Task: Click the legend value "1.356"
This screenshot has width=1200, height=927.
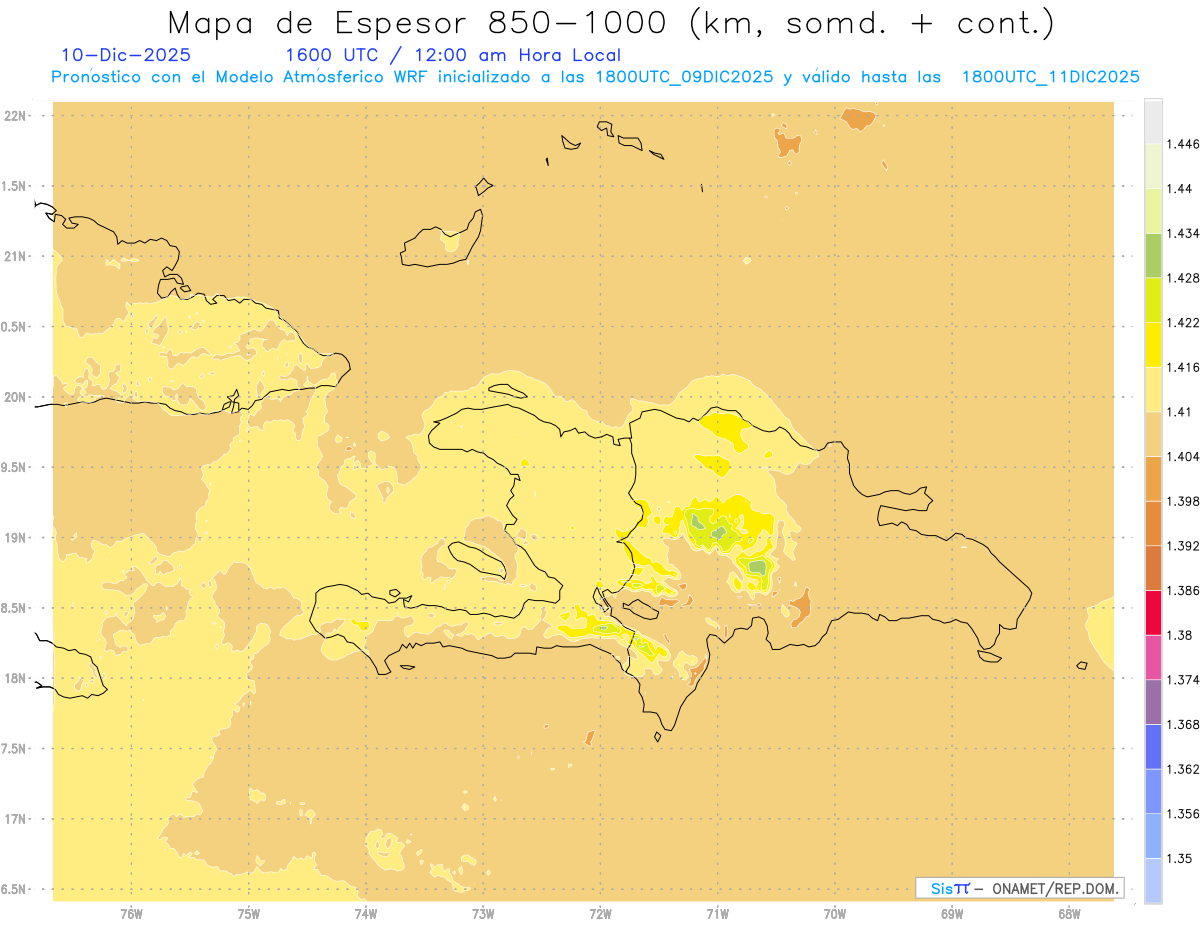Action: pos(1185,814)
